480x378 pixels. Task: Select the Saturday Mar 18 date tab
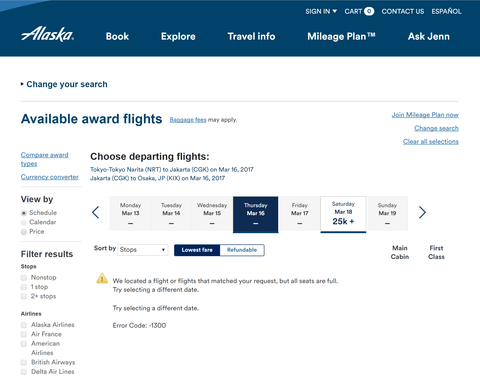click(343, 214)
